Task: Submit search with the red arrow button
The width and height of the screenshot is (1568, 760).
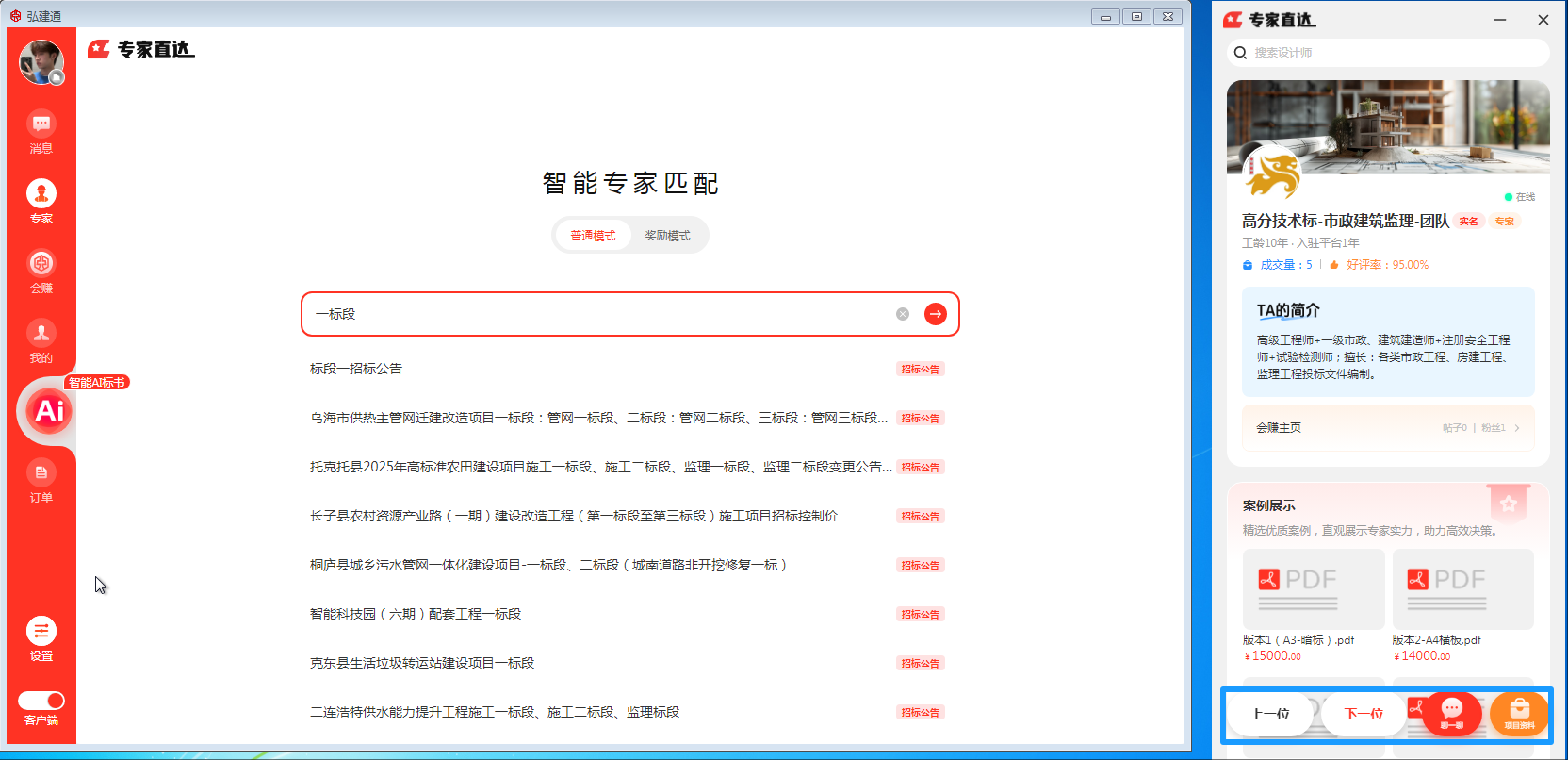Action: point(936,314)
